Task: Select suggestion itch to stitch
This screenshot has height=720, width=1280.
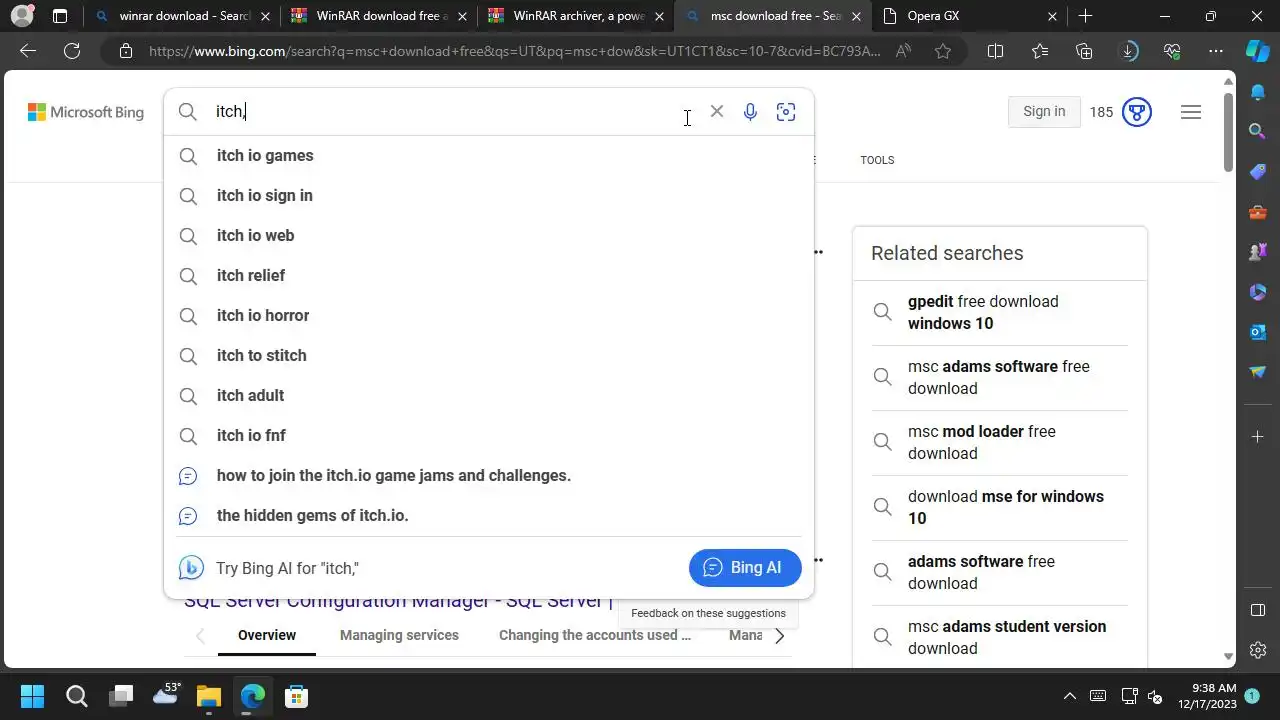Action: click(489, 355)
